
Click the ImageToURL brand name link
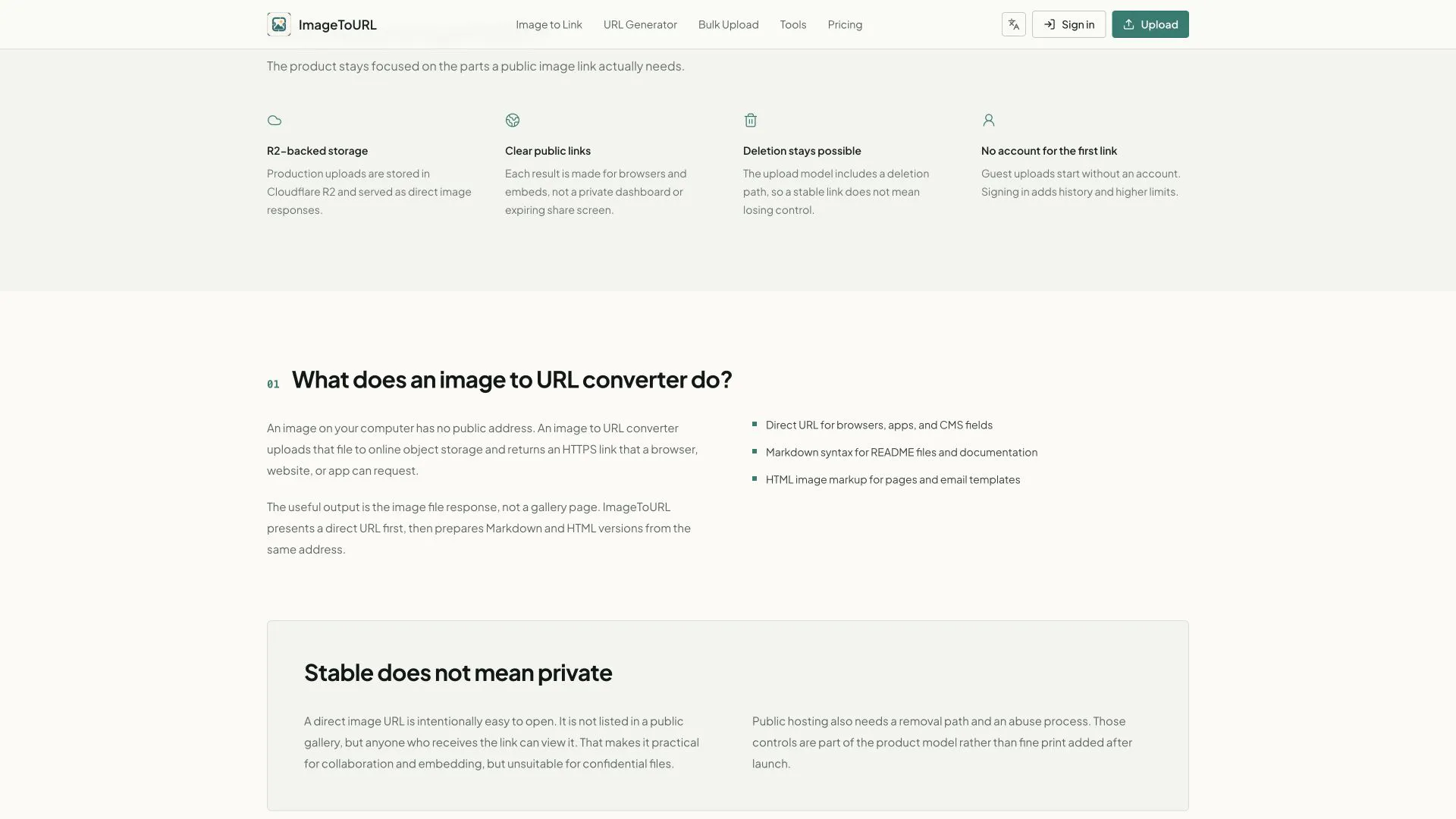tap(337, 24)
